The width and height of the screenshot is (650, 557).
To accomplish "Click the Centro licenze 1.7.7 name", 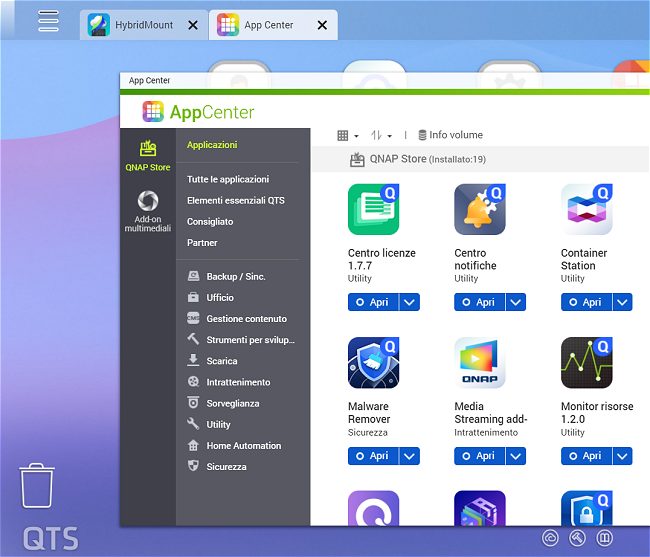I will pyautogui.click(x=381, y=259).
